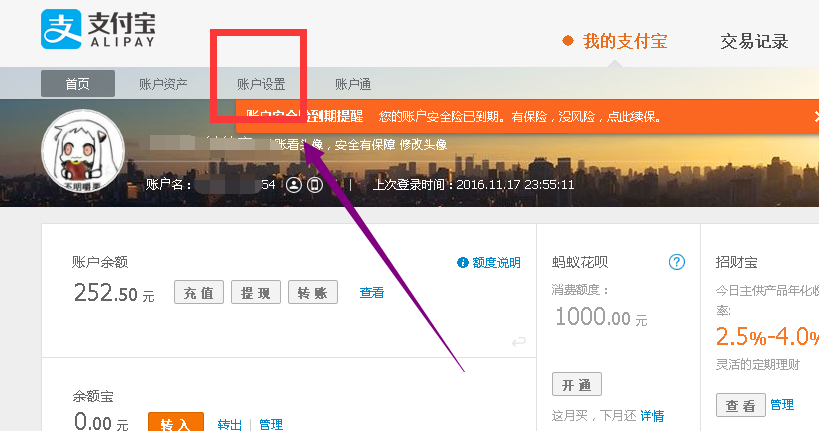
Task: Open the 额度说明 link
Action: pos(496,262)
